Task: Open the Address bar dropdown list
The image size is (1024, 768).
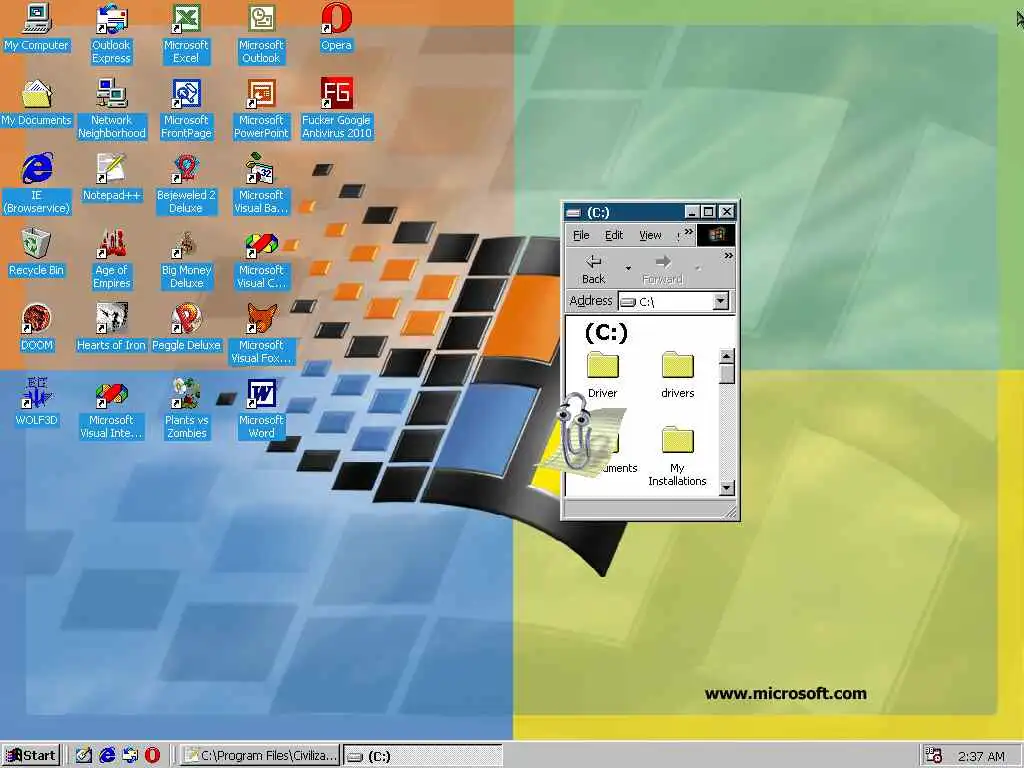Action: coord(720,301)
